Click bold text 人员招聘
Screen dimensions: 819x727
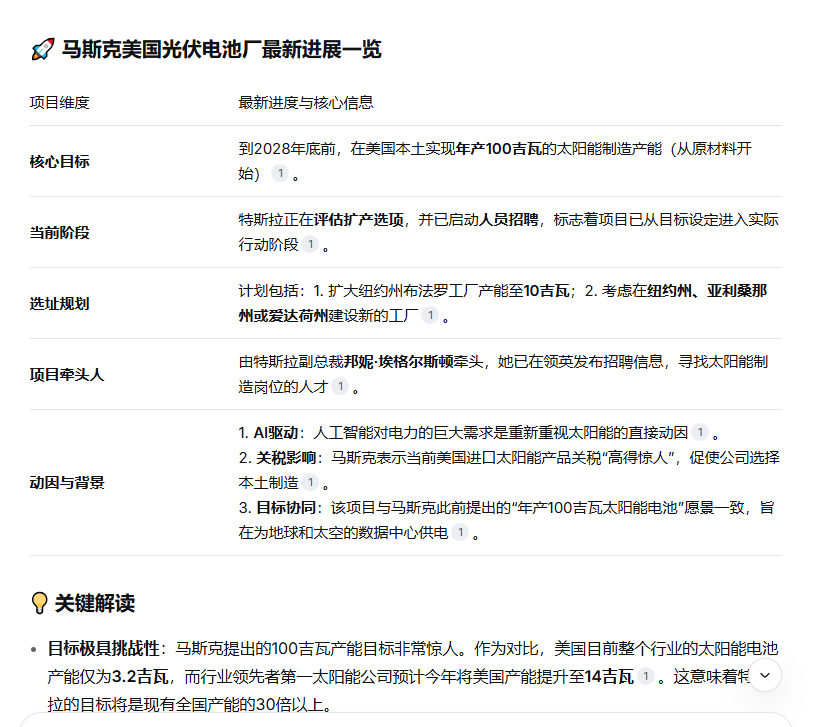coord(508,220)
